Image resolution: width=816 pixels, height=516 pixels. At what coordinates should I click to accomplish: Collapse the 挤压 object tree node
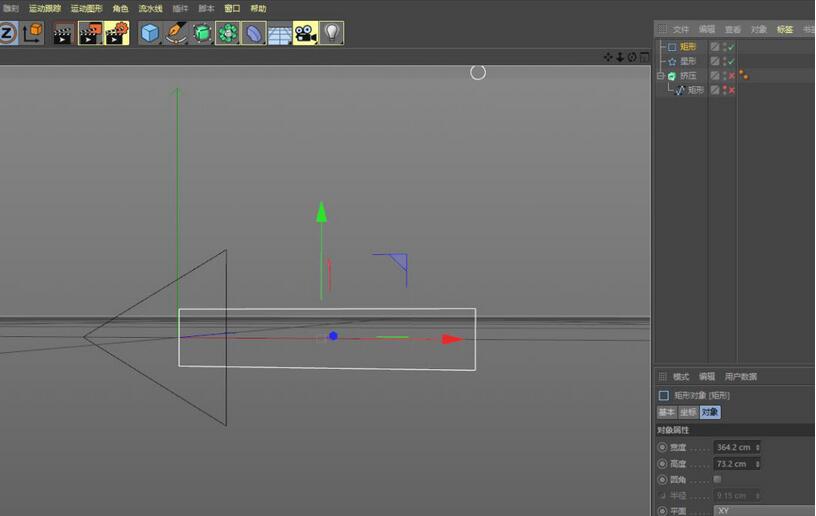[x=660, y=76]
